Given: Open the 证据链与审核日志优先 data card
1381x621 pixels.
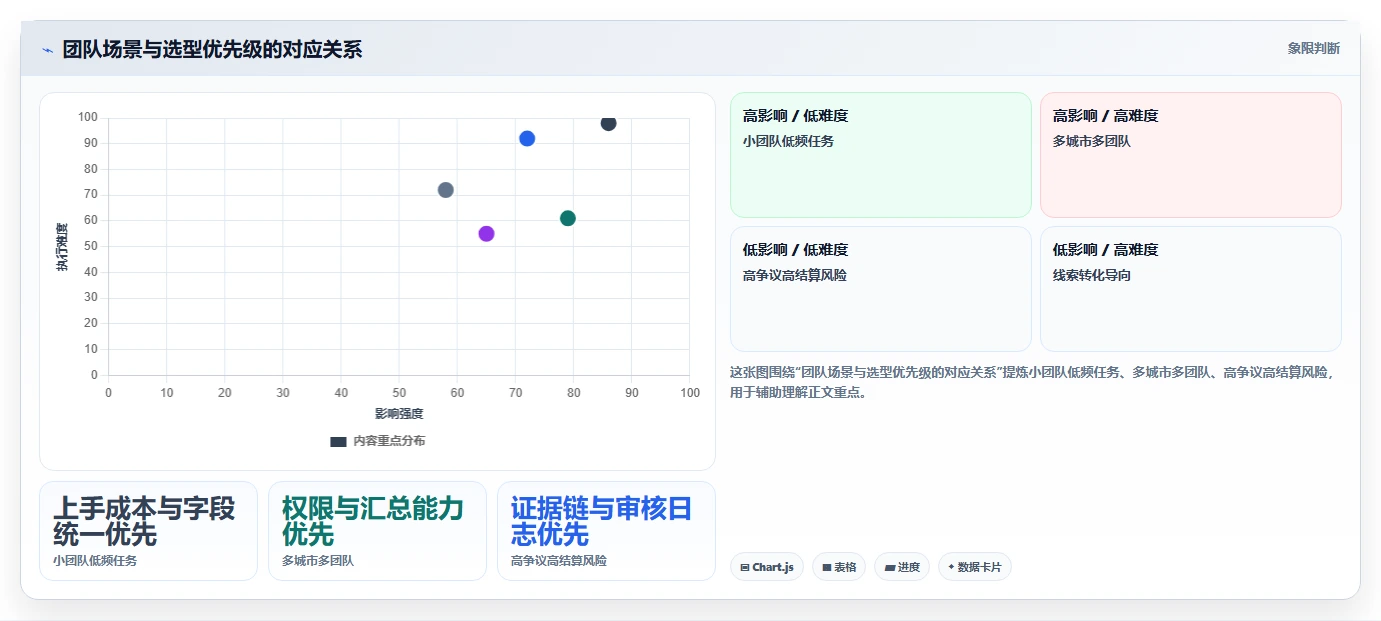Looking at the screenshot, I should (x=606, y=531).
